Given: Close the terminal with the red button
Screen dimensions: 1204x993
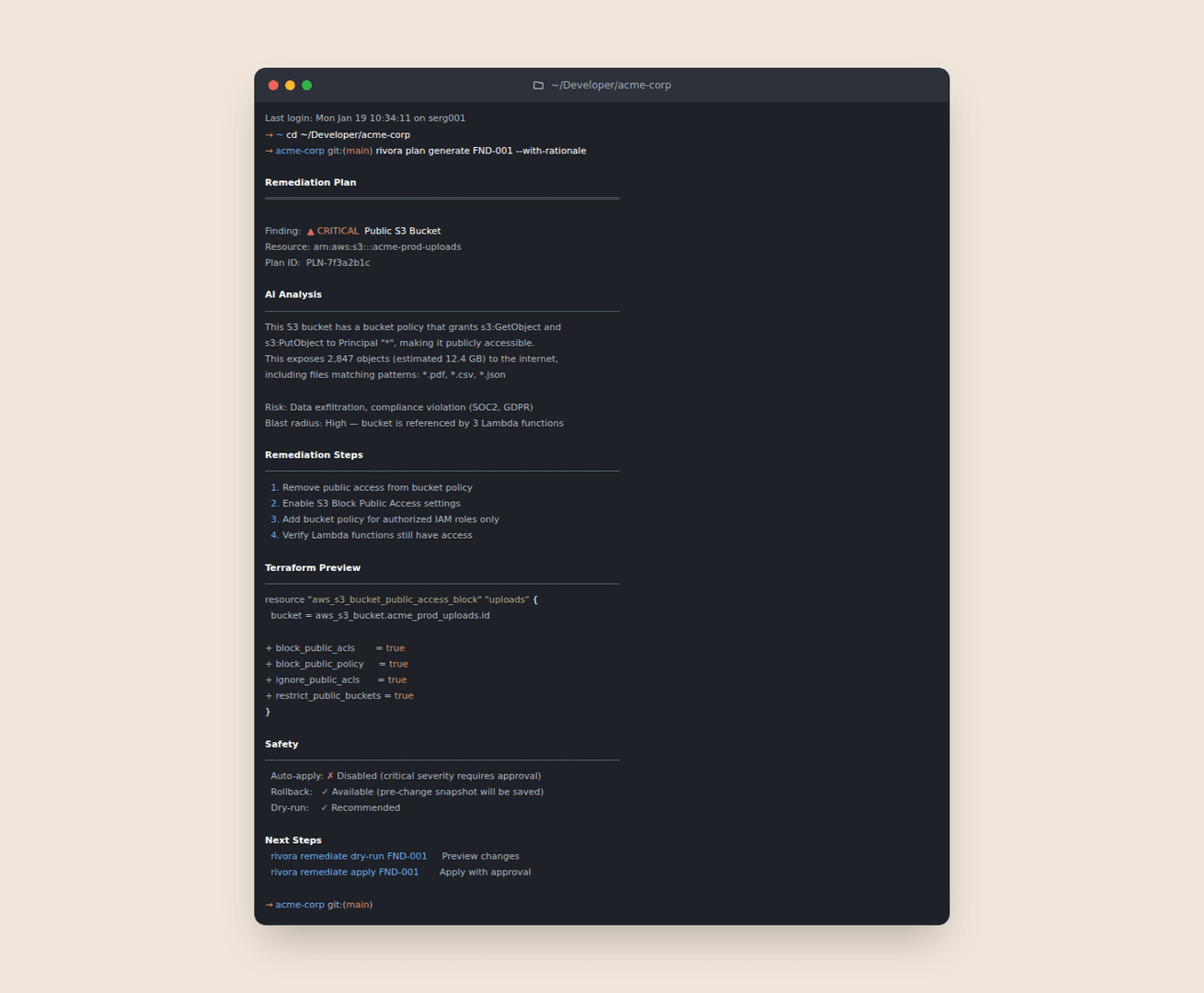Looking at the screenshot, I should tap(273, 86).
